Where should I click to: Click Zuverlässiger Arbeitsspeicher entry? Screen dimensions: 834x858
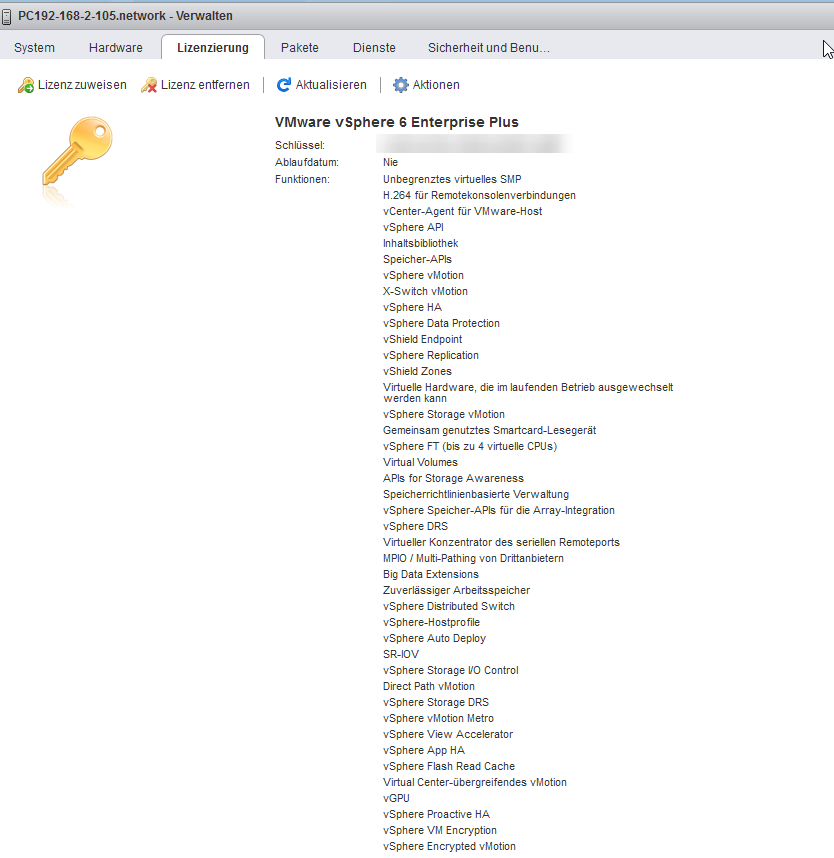456,590
